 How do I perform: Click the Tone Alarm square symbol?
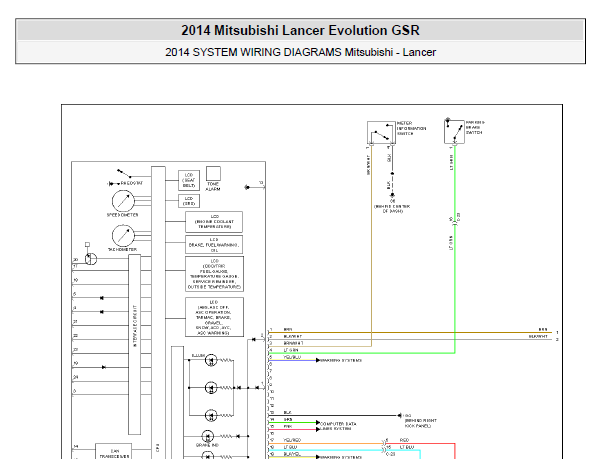(213, 173)
